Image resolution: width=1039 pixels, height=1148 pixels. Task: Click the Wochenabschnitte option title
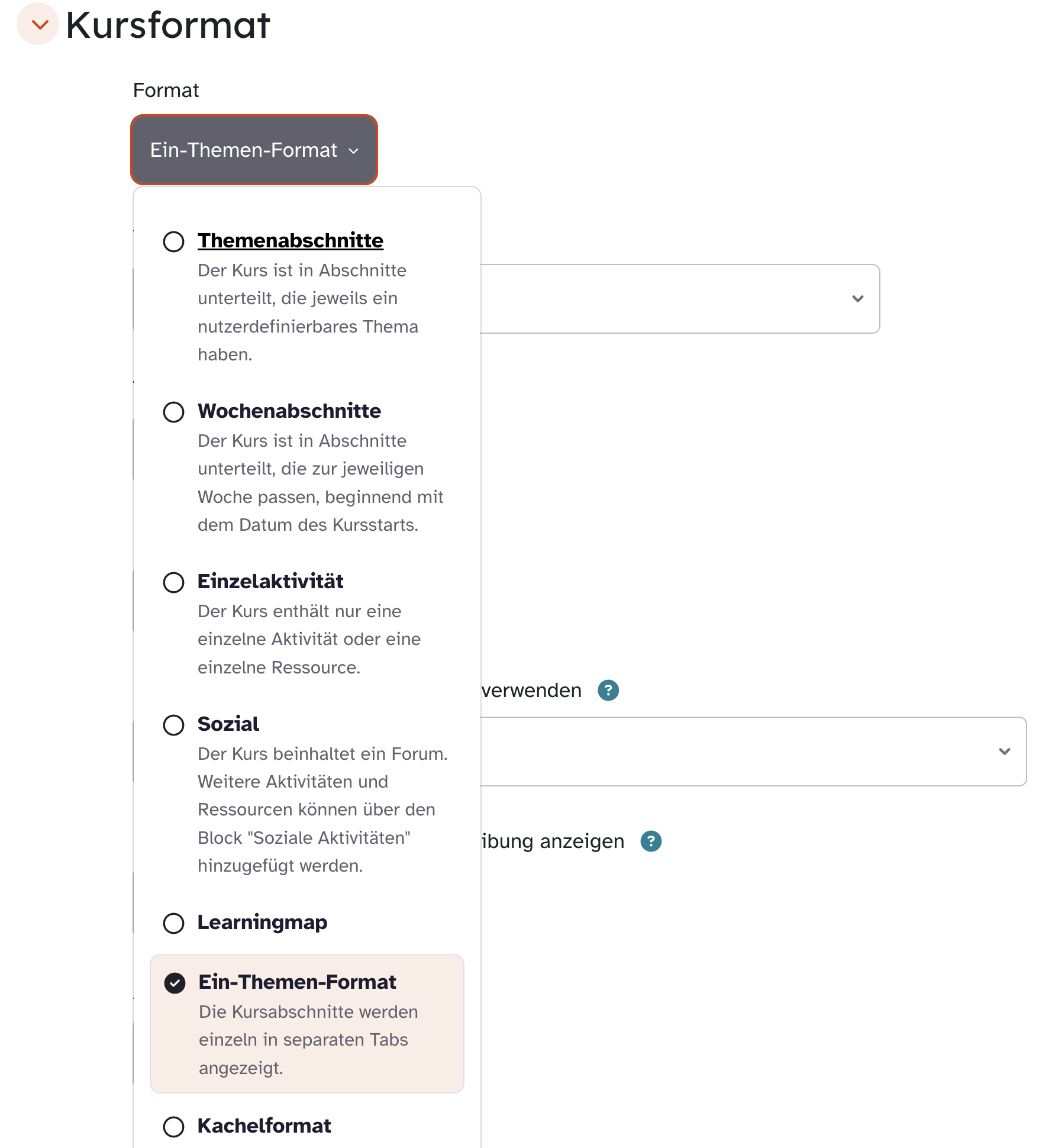coord(289,411)
